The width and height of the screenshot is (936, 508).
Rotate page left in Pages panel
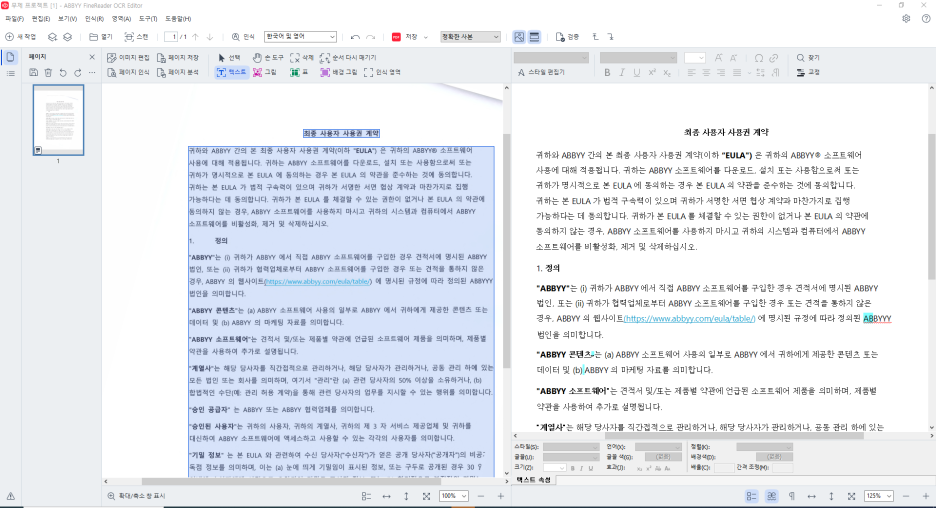[63, 73]
